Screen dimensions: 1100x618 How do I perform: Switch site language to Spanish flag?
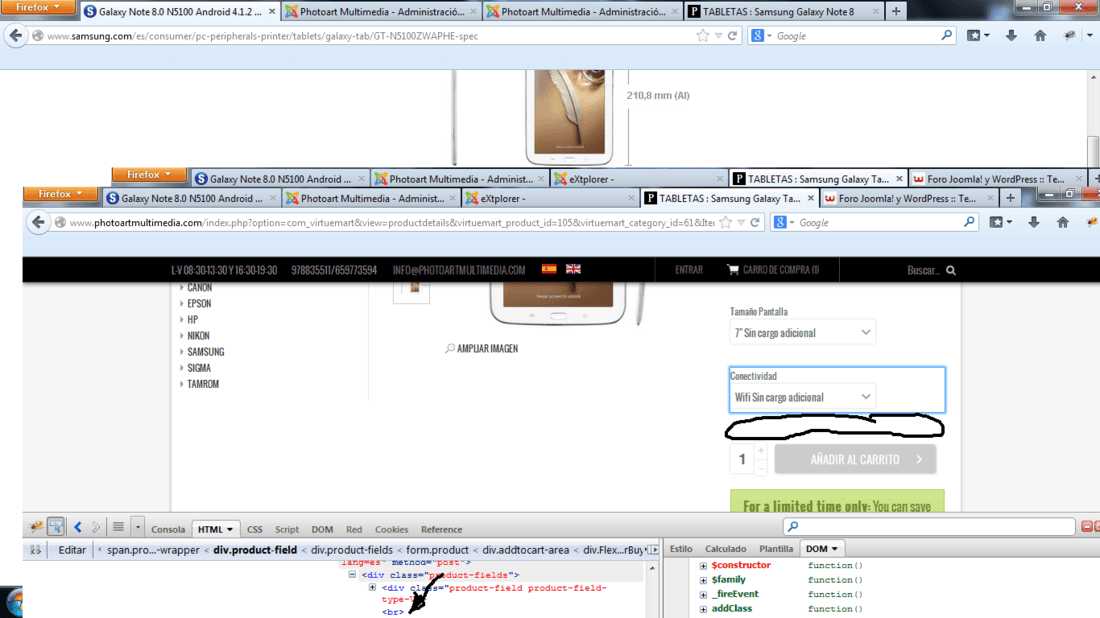click(x=549, y=269)
